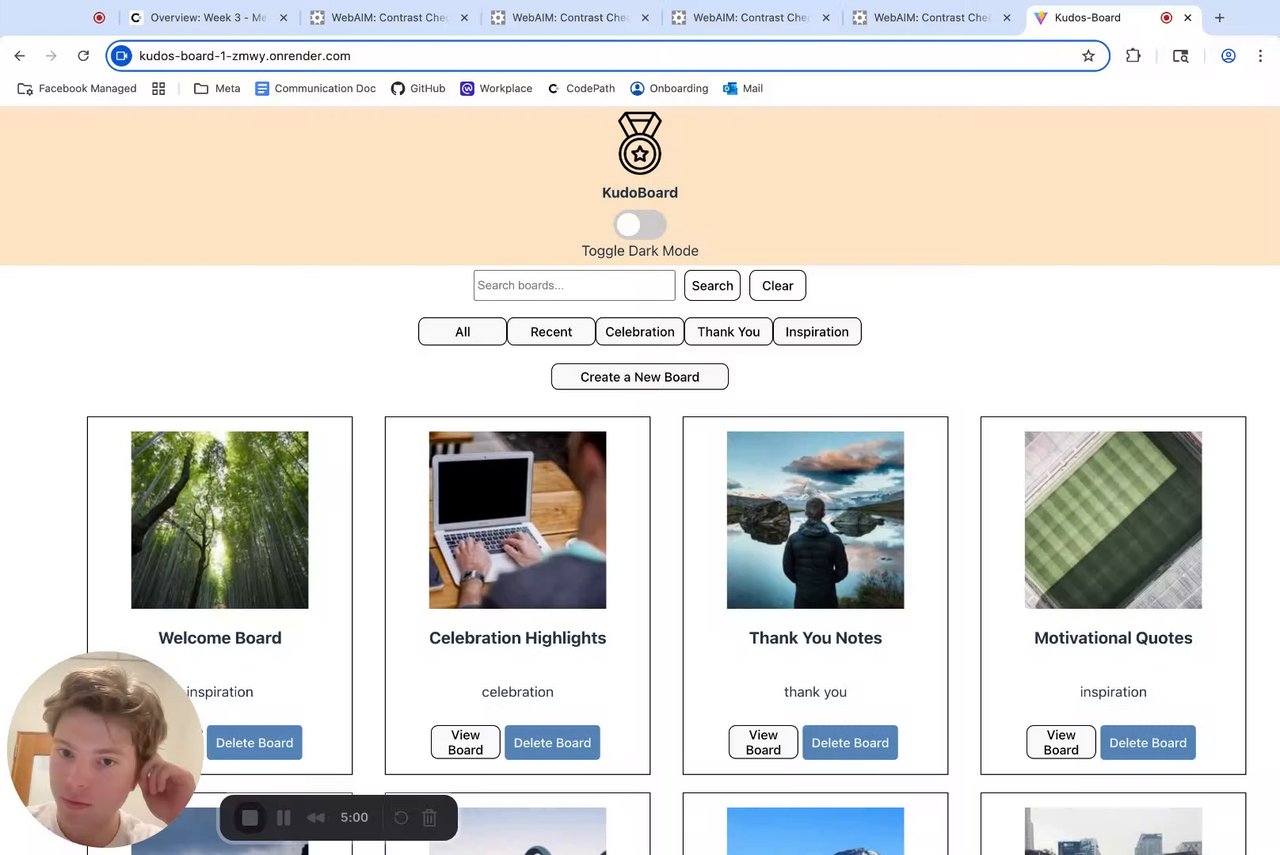Delete the Thank You Notes board
The width and height of the screenshot is (1280, 855).
(x=850, y=742)
